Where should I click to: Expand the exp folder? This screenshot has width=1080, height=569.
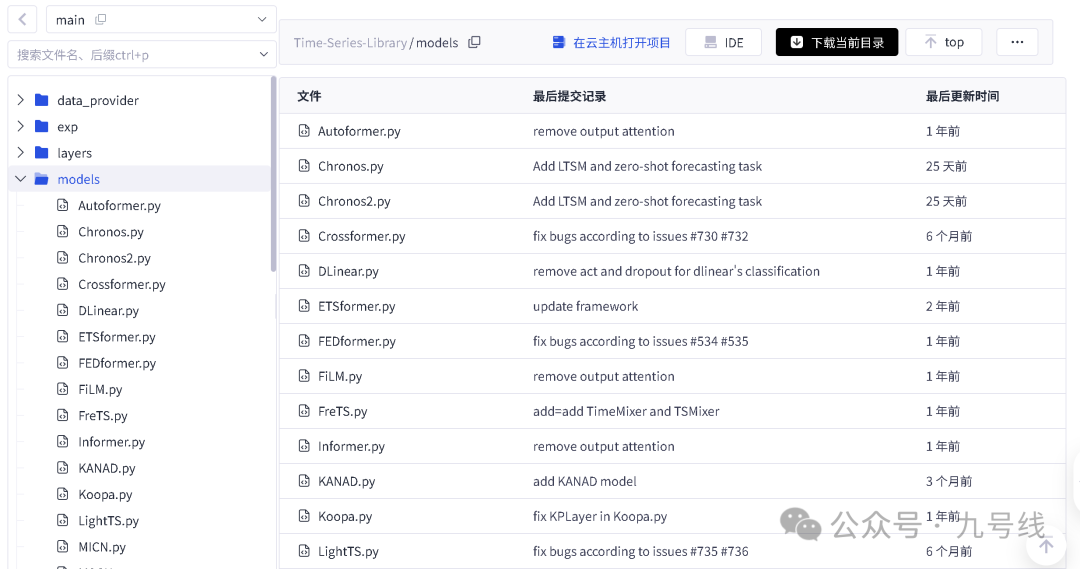(21, 126)
